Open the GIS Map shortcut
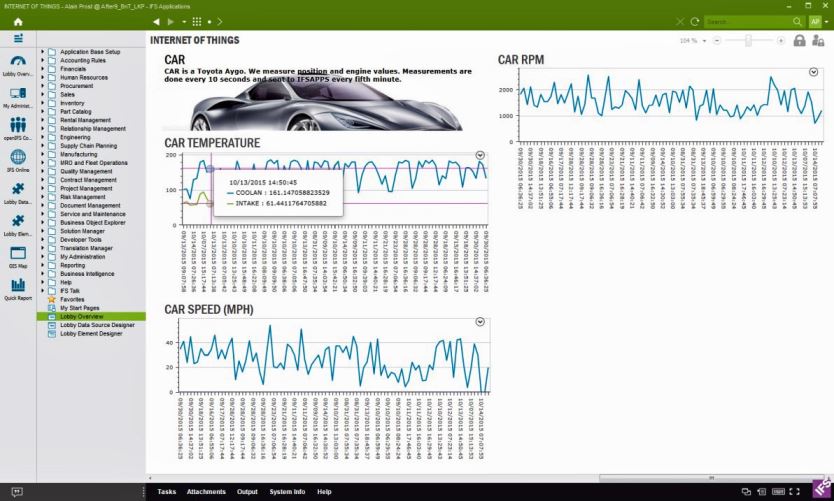Viewport: 834px width, 501px height. (x=18, y=257)
